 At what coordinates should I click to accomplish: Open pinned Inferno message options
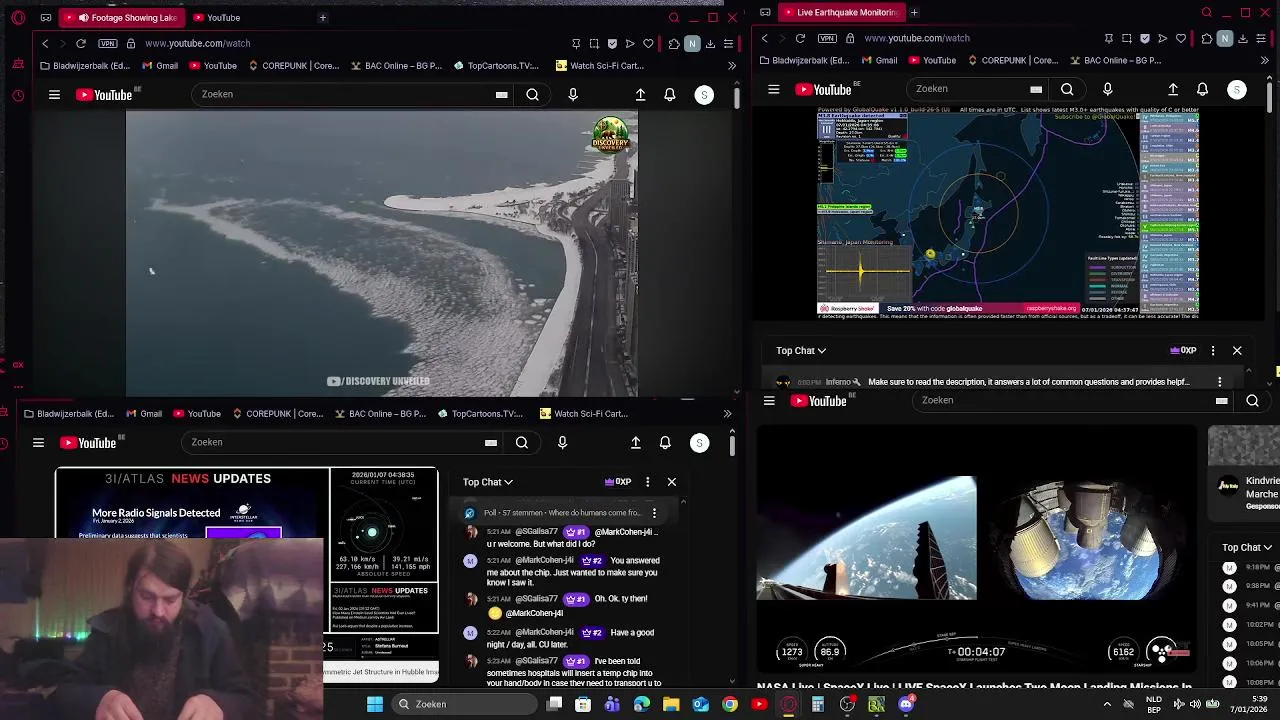1220,381
